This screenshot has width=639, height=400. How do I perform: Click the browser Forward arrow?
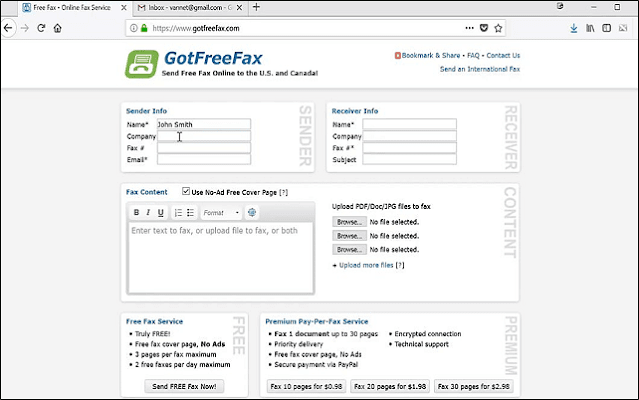pyautogui.click(x=24, y=28)
